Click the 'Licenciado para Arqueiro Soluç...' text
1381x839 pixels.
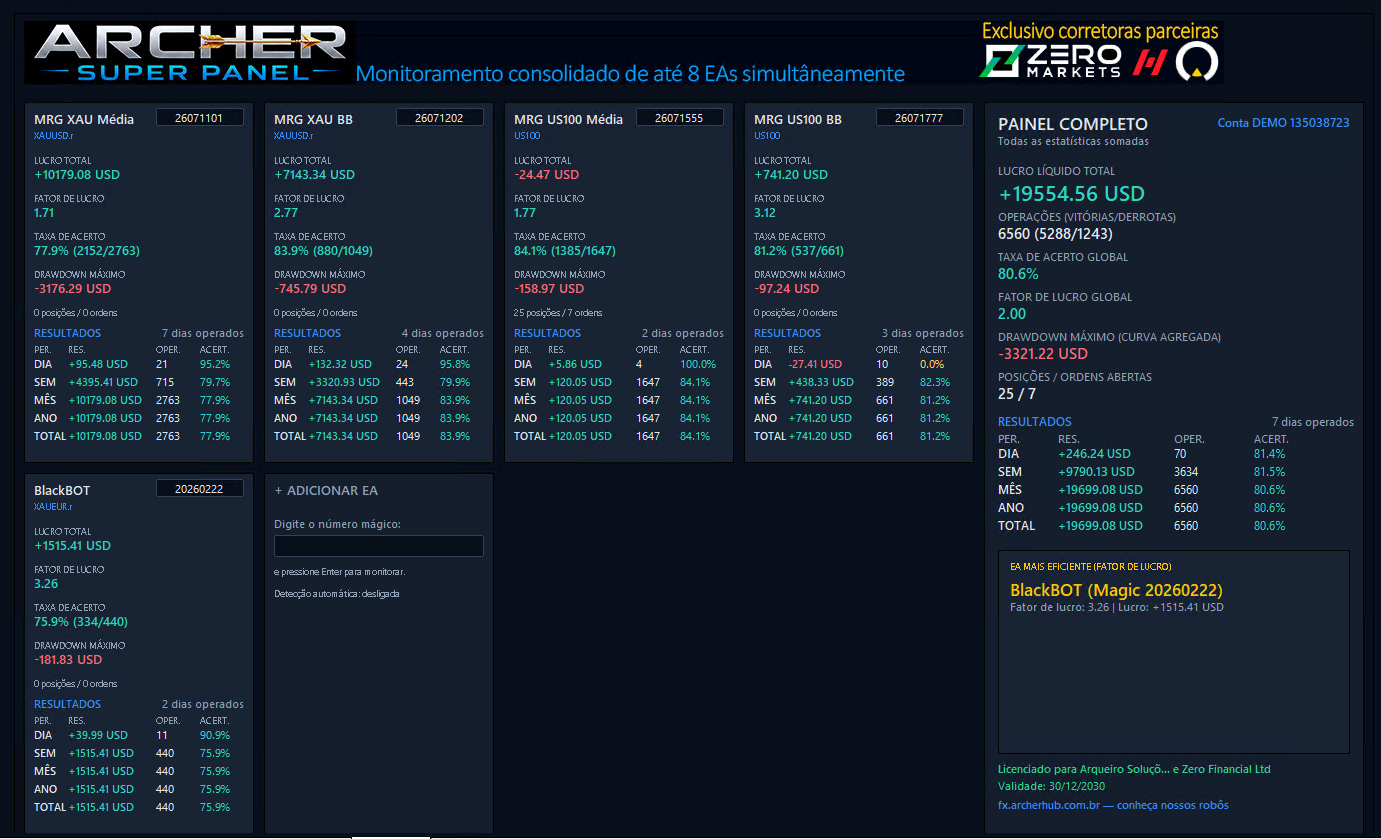pos(1134,769)
